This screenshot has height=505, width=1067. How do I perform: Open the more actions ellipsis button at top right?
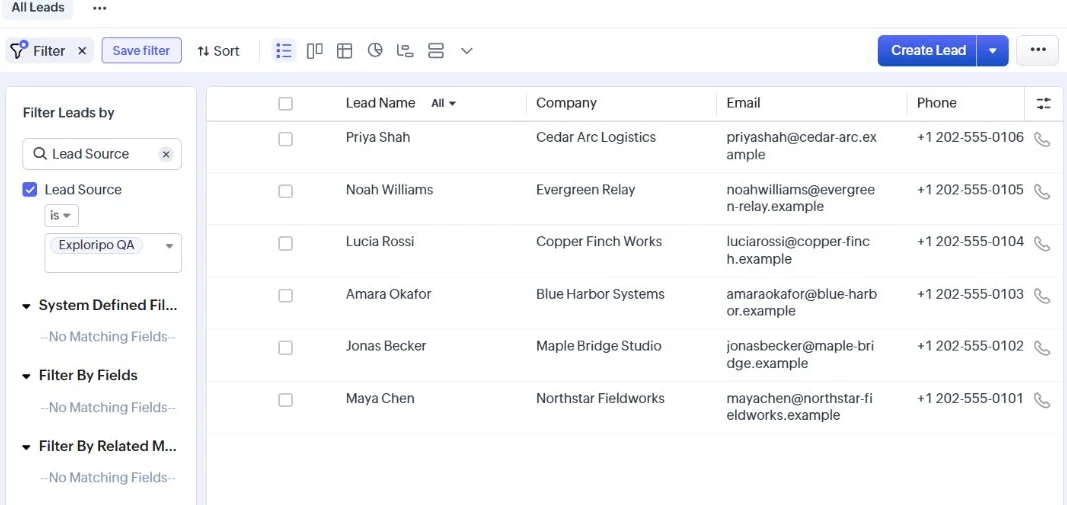click(1038, 50)
